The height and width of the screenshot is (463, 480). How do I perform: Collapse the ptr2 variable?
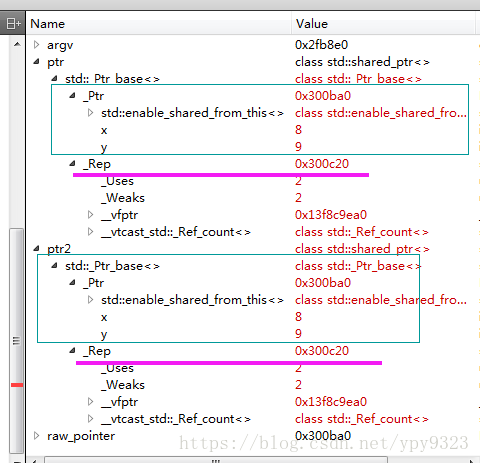tap(36, 249)
